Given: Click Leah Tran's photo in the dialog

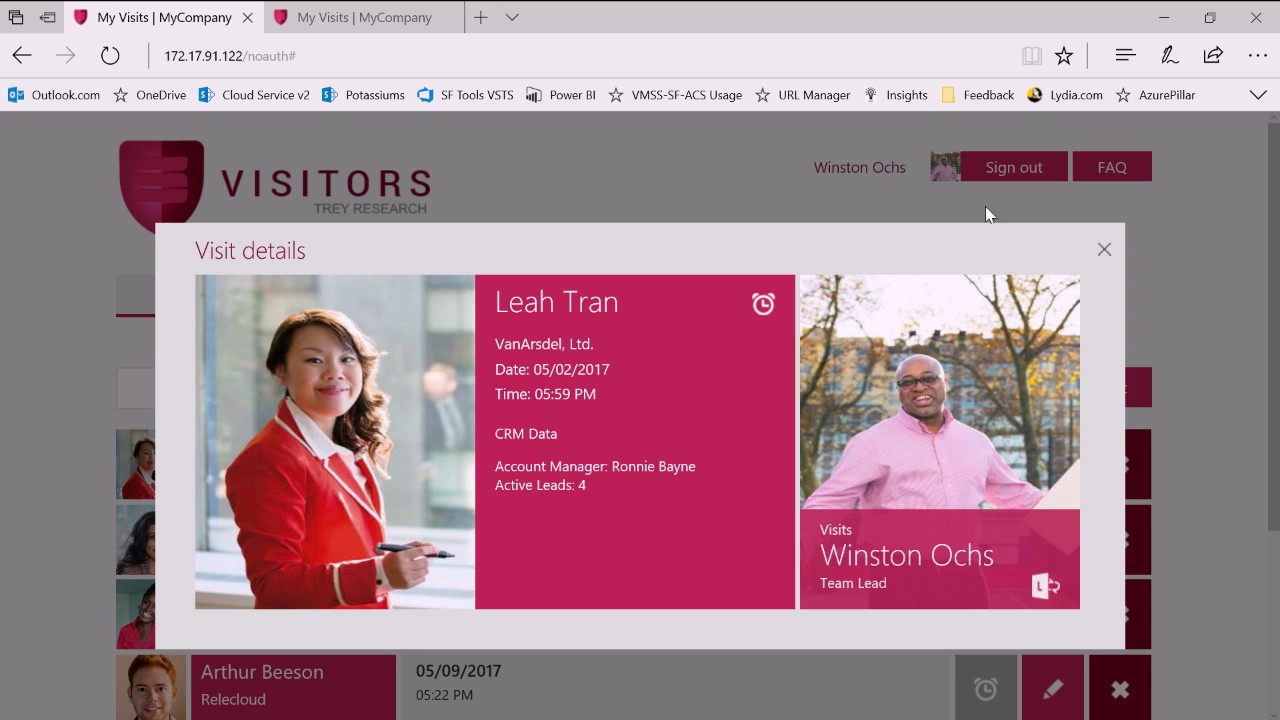Looking at the screenshot, I should (x=335, y=442).
